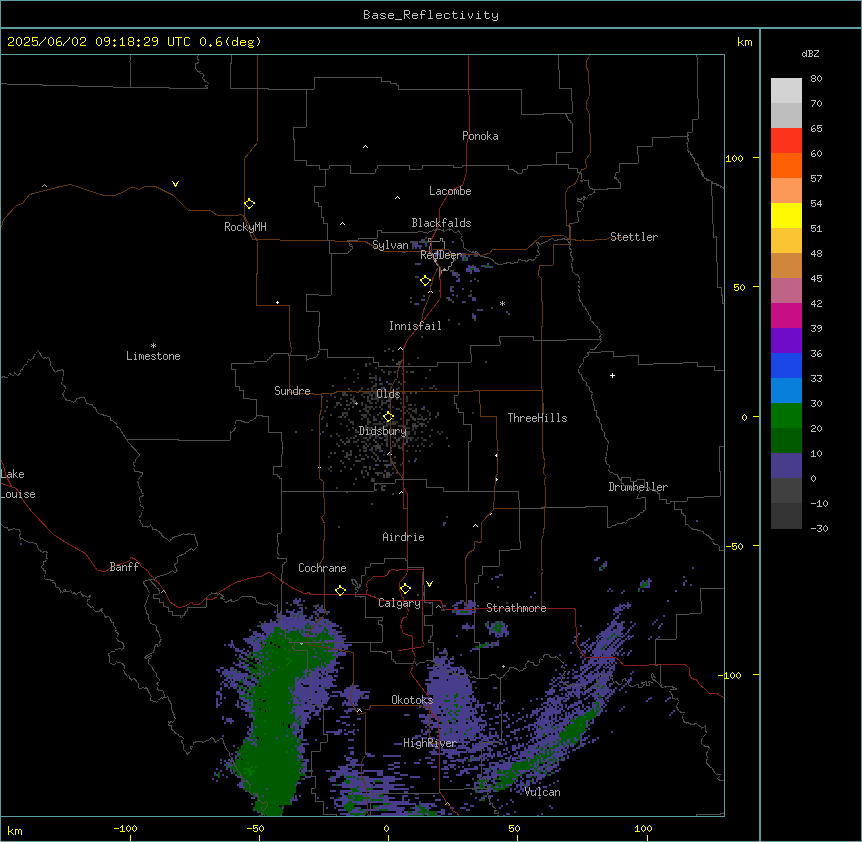Click the yellow diamond marker above RockyMH
Viewport: 862px width, 842px height.
tap(249, 204)
